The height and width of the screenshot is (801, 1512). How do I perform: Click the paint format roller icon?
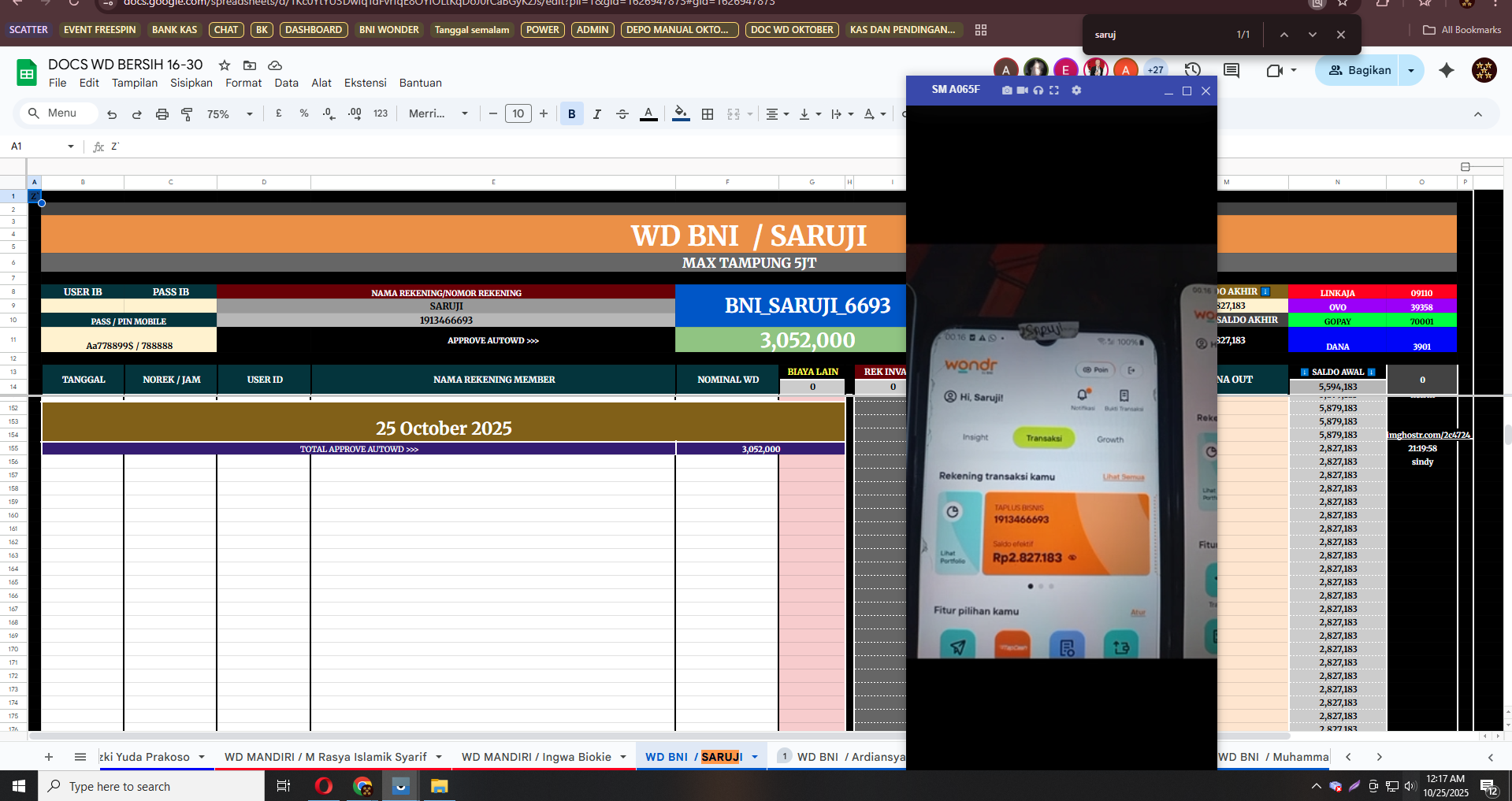point(187,114)
